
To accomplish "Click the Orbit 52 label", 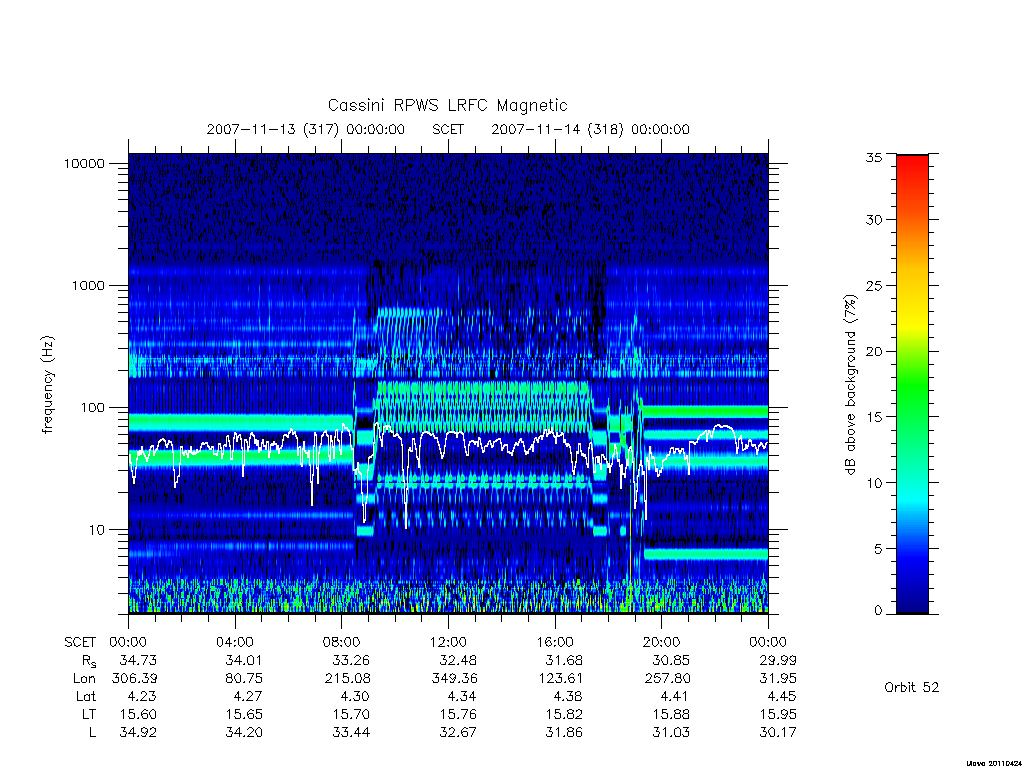I will click(x=912, y=687).
